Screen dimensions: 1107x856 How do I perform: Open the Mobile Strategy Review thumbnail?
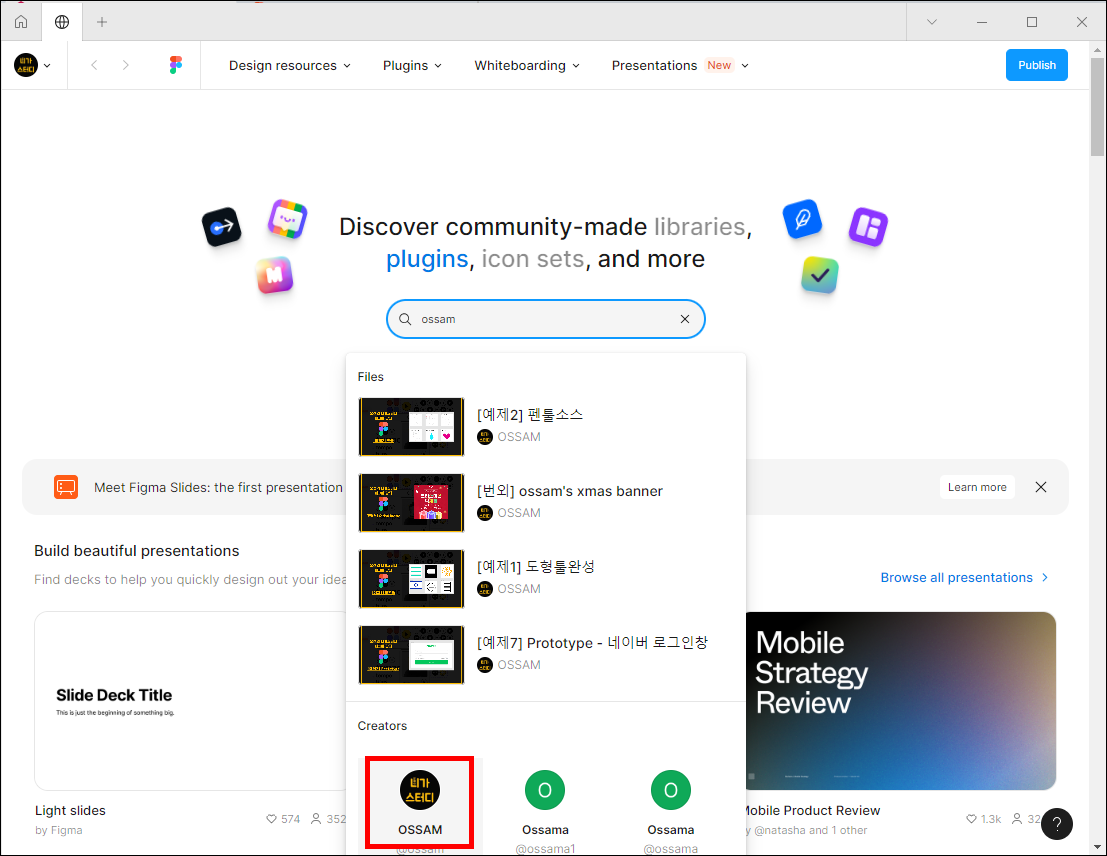click(901, 701)
